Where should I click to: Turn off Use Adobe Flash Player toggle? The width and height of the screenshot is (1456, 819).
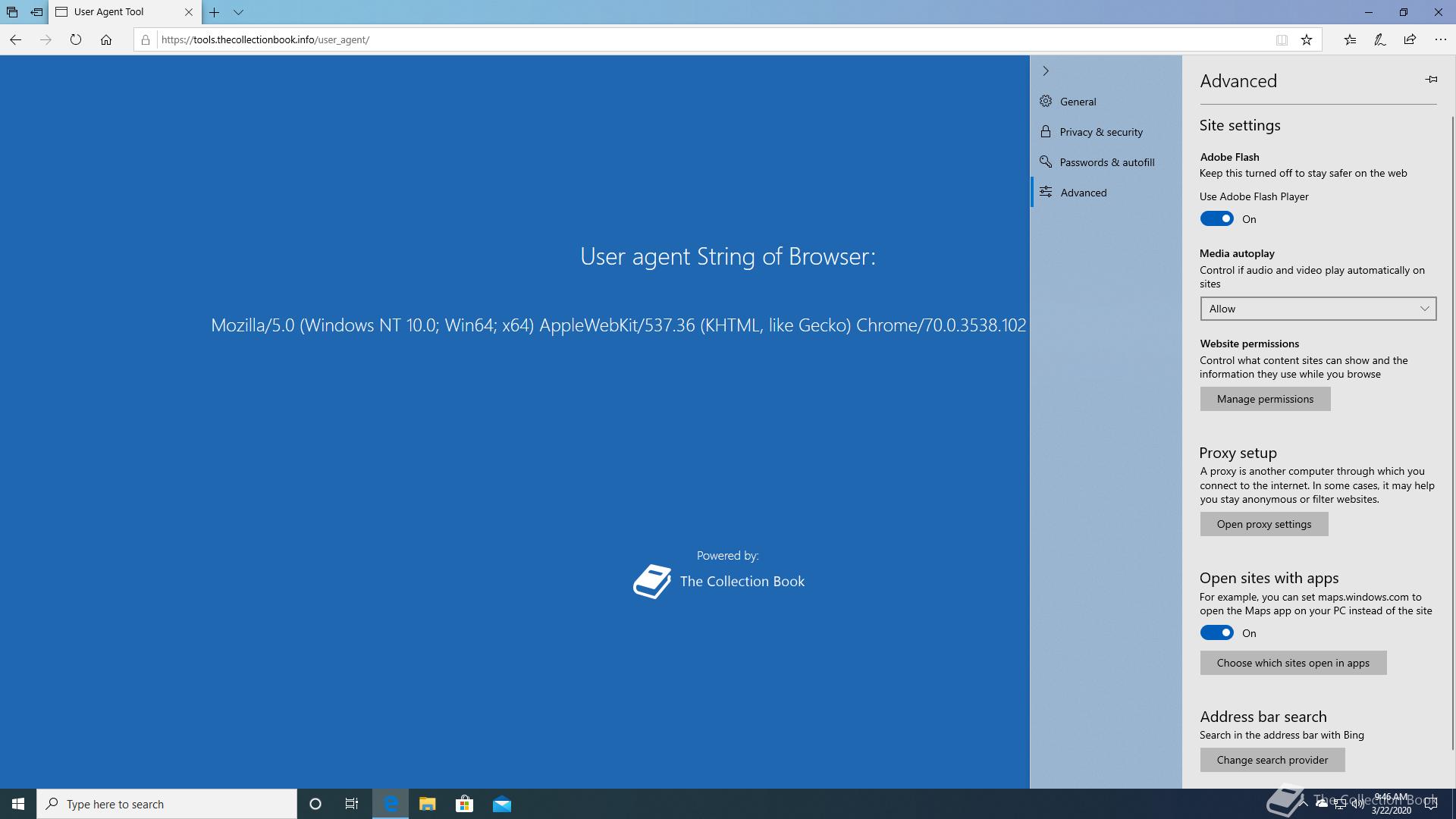1216,219
